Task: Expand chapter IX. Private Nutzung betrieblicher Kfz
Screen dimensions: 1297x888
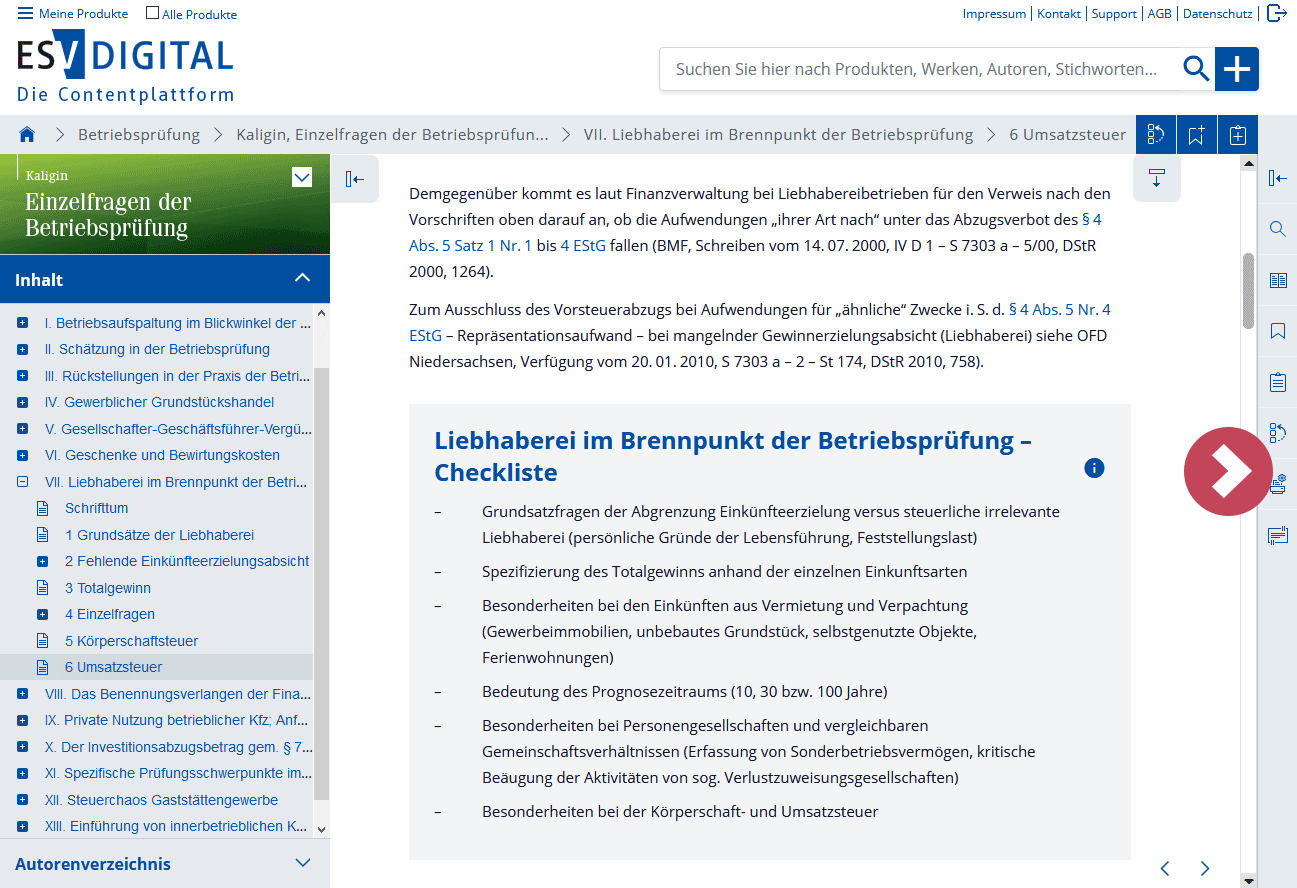Action: pyautogui.click(x=22, y=720)
